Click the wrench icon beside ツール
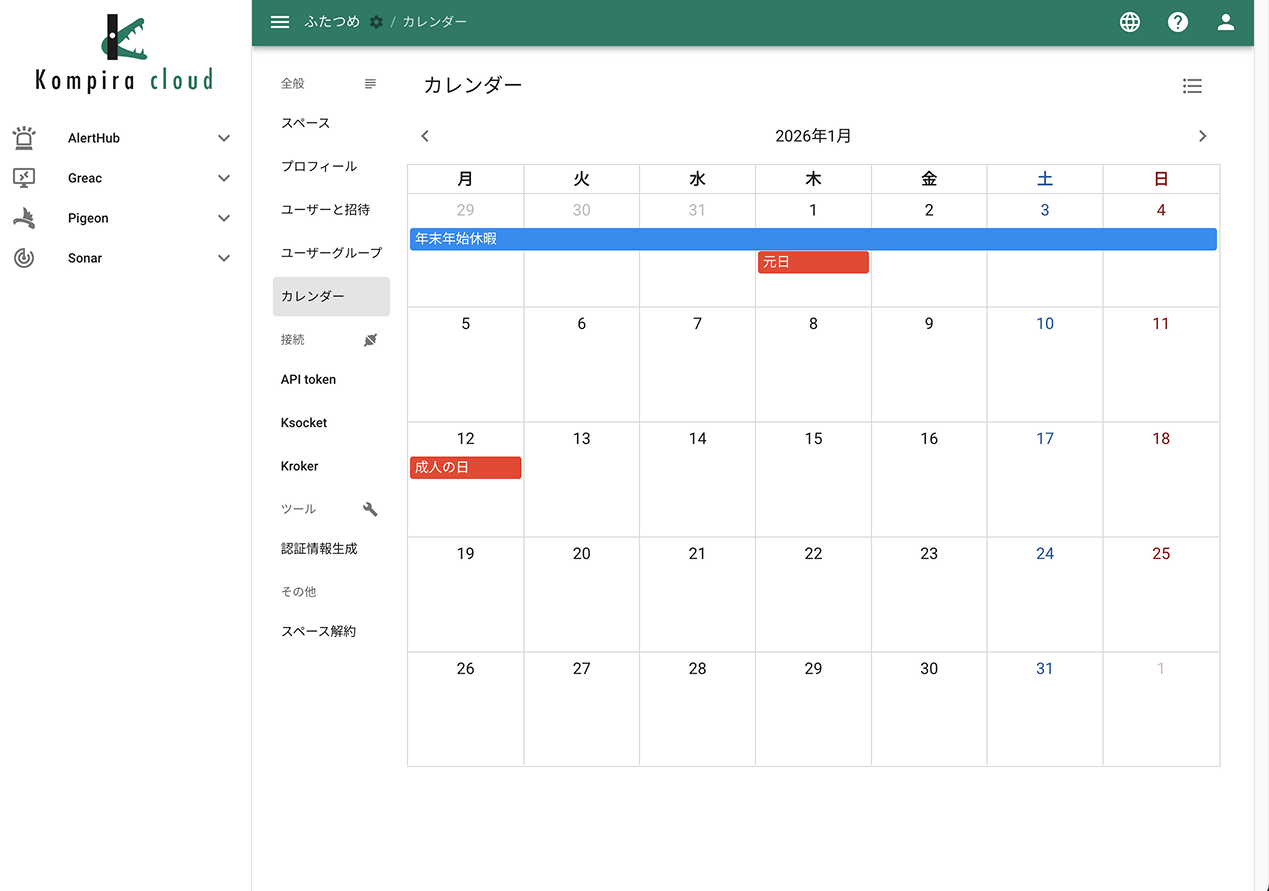The image size is (1269, 891). point(370,509)
